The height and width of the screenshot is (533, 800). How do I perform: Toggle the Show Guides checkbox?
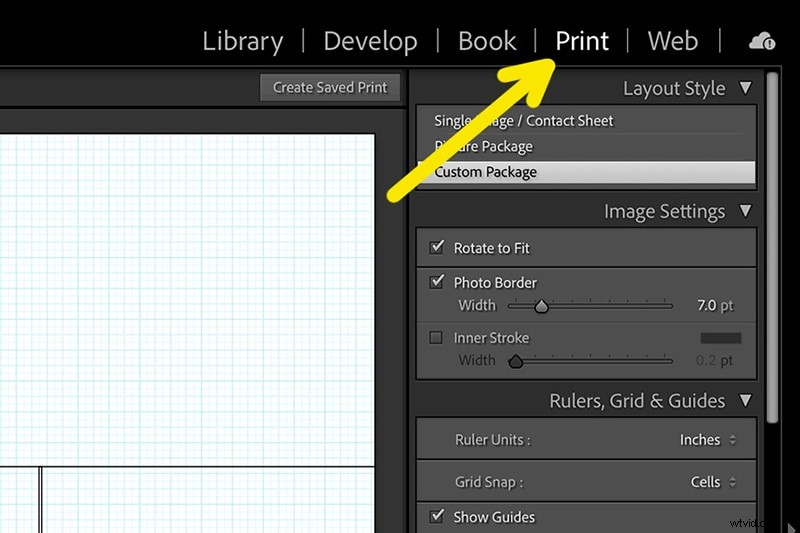click(x=437, y=516)
